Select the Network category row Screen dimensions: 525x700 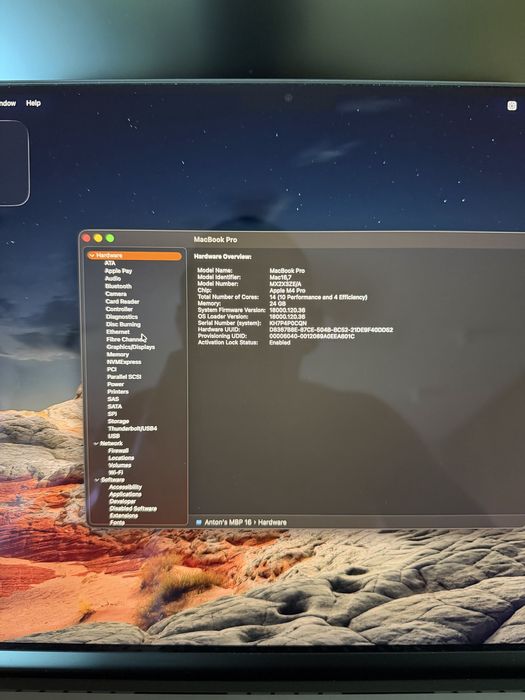(111, 443)
